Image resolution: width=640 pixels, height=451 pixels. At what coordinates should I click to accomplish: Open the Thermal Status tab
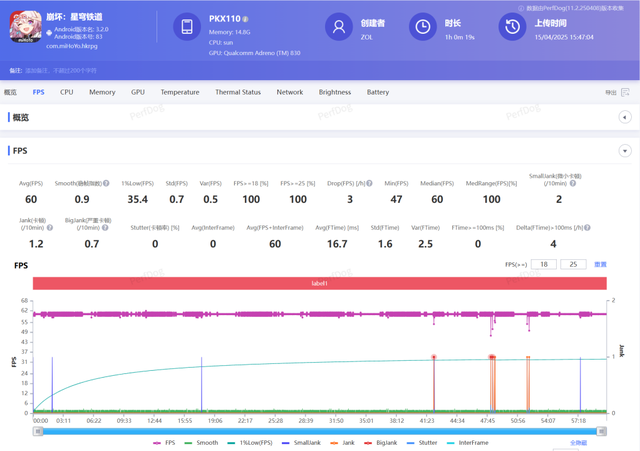coord(238,92)
